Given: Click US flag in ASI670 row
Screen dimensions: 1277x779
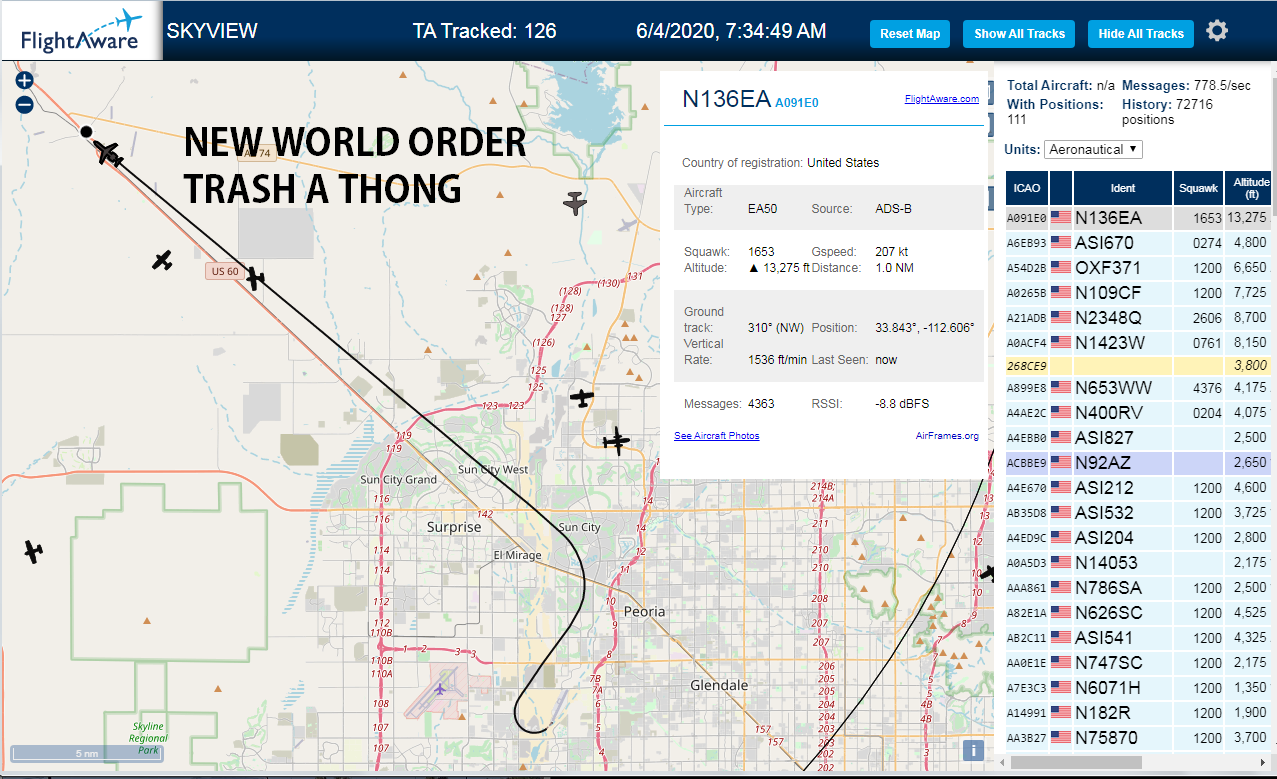Looking at the screenshot, I should pyautogui.click(x=1060, y=243).
